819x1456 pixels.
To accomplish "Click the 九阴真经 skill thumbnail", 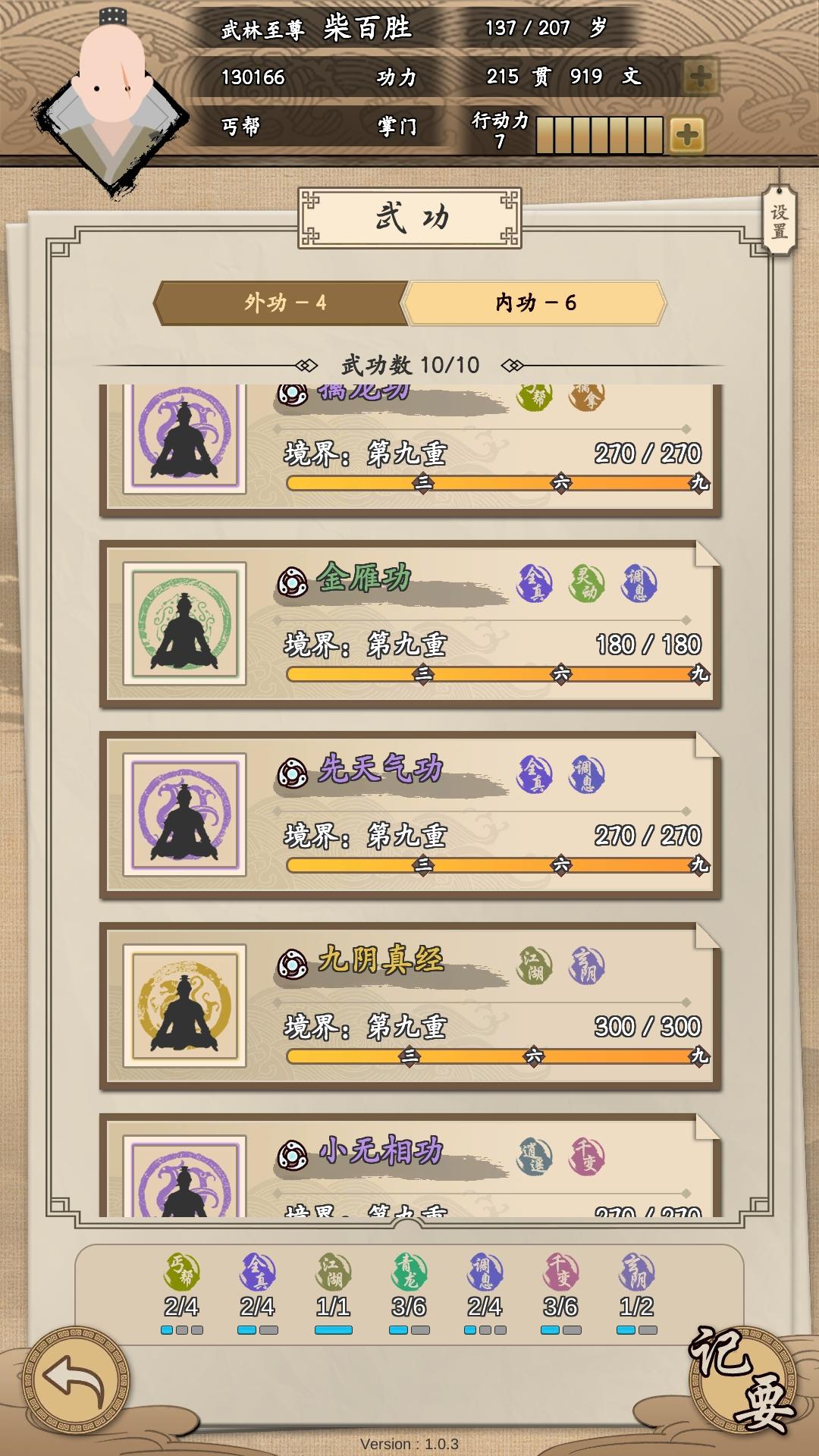I will click(x=185, y=1006).
